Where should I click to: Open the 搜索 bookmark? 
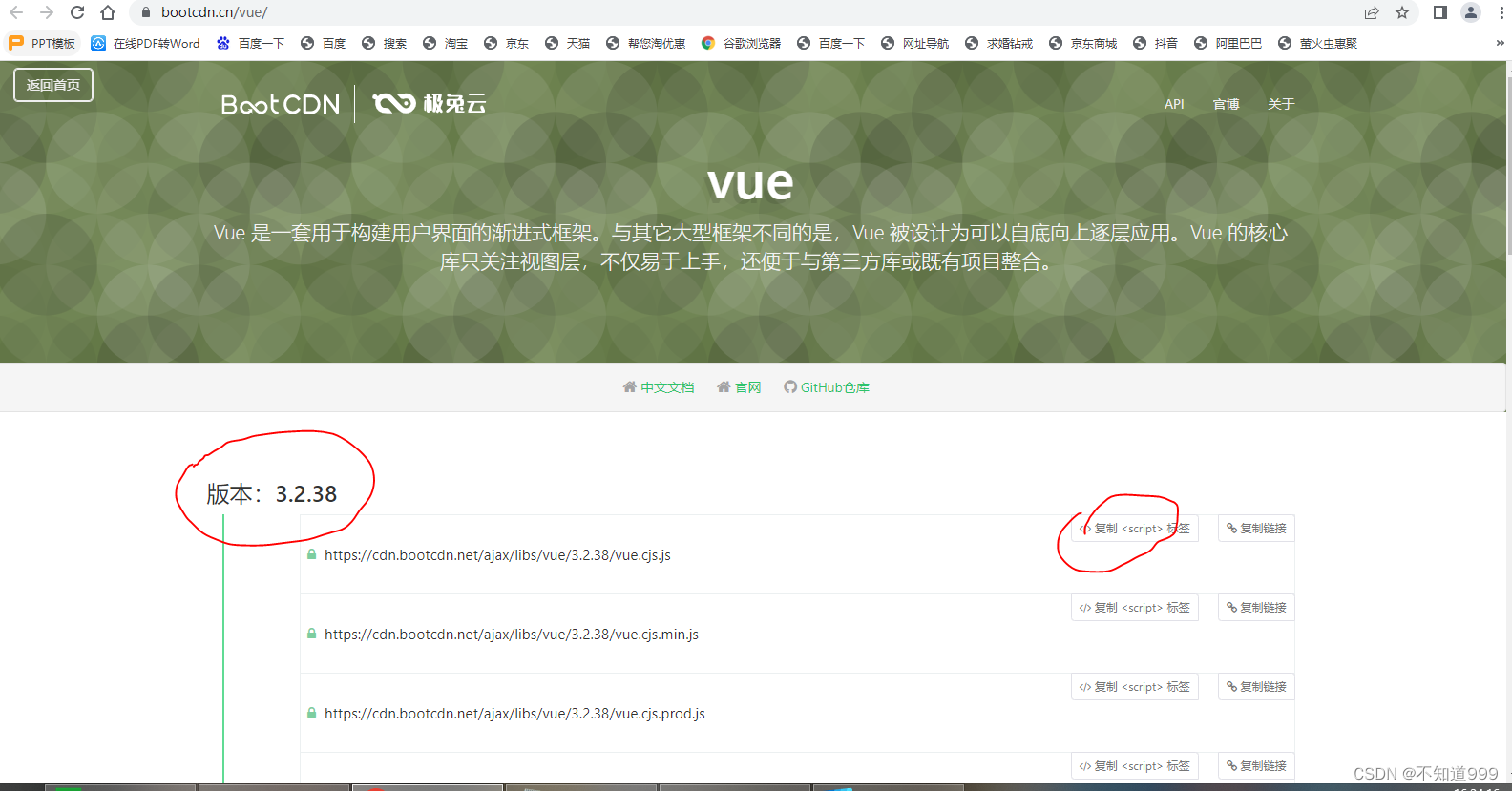[x=384, y=43]
